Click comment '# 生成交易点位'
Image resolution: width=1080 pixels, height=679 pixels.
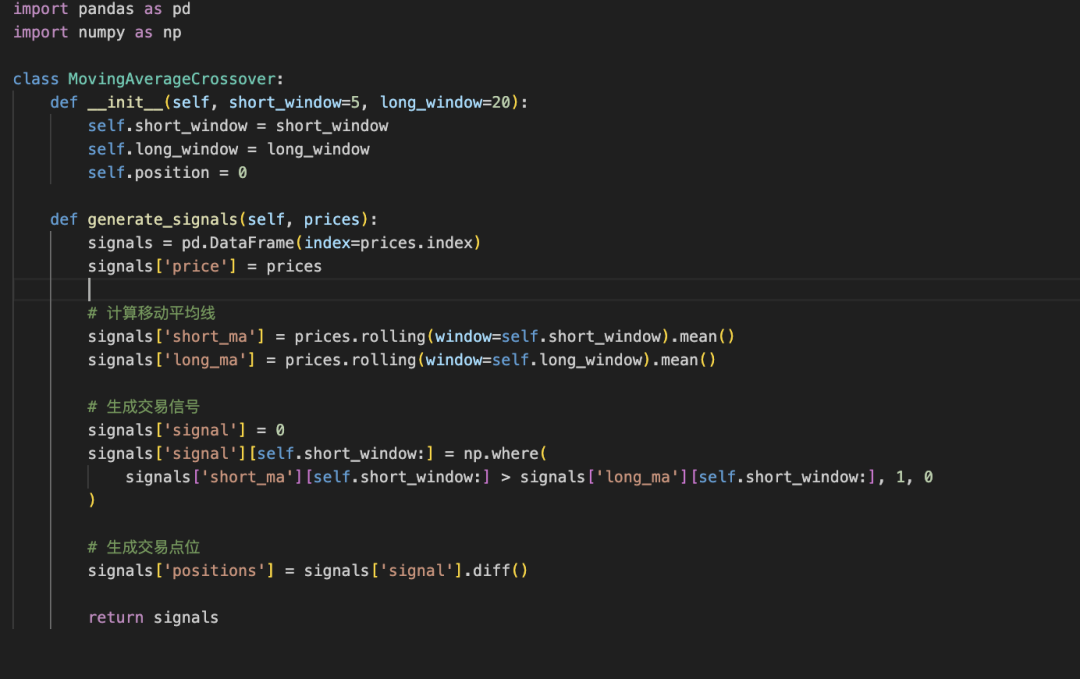[144, 547]
